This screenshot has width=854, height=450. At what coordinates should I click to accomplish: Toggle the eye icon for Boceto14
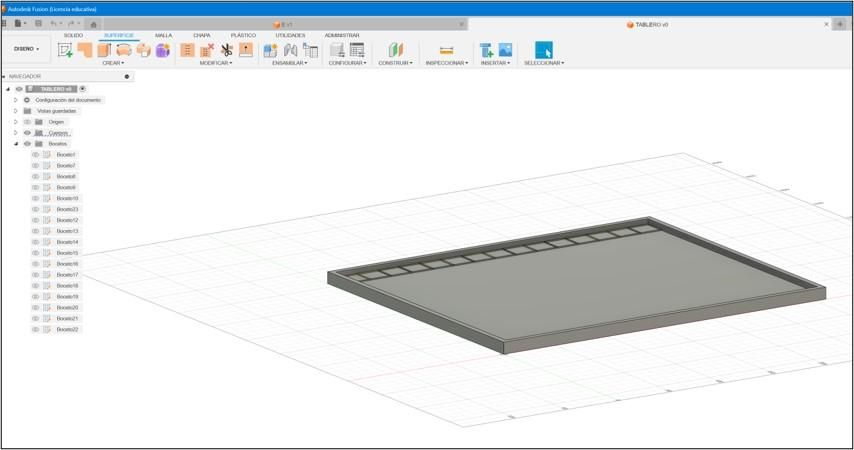point(35,242)
